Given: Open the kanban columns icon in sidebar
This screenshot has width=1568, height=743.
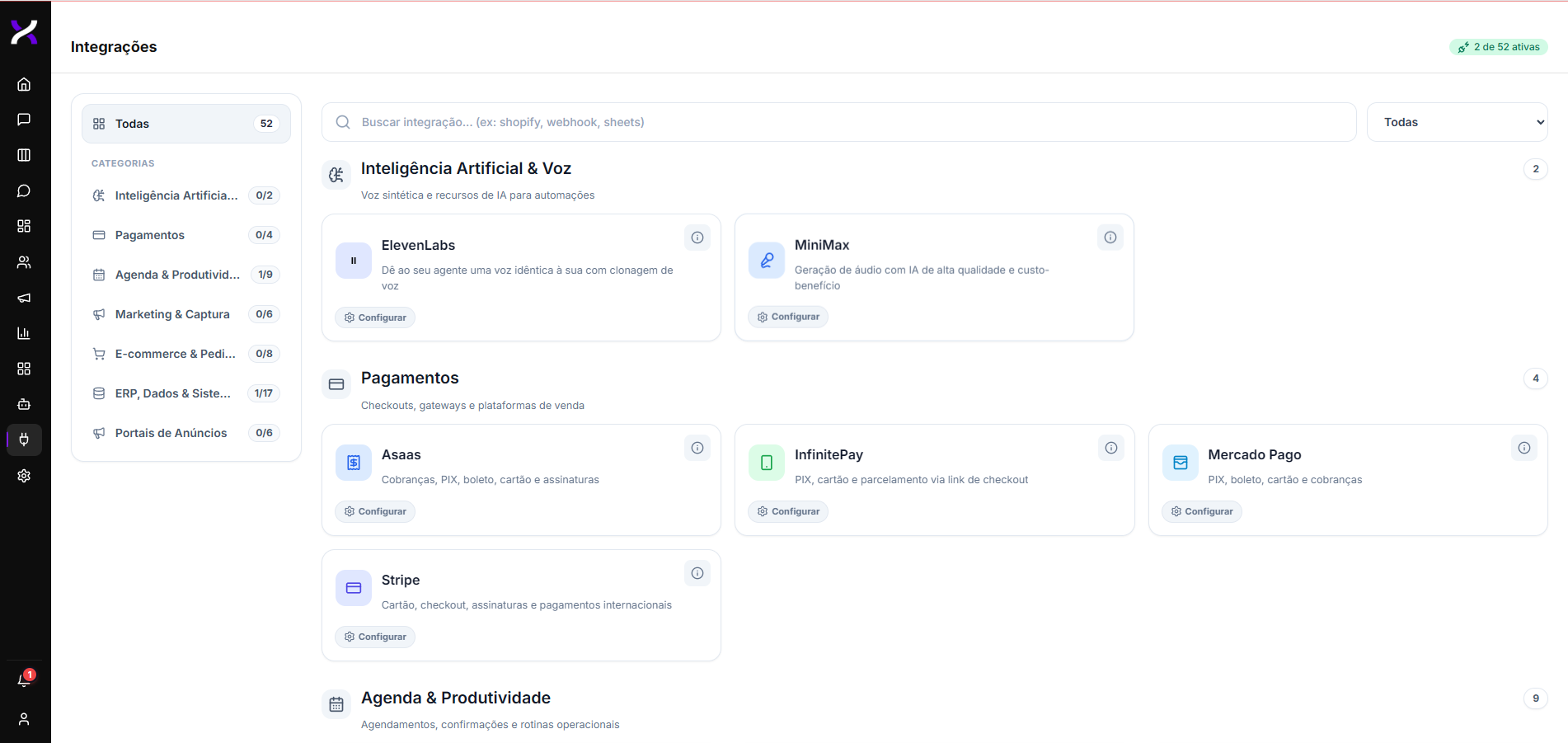Looking at the screenshot, I should [x=24, y=155].
